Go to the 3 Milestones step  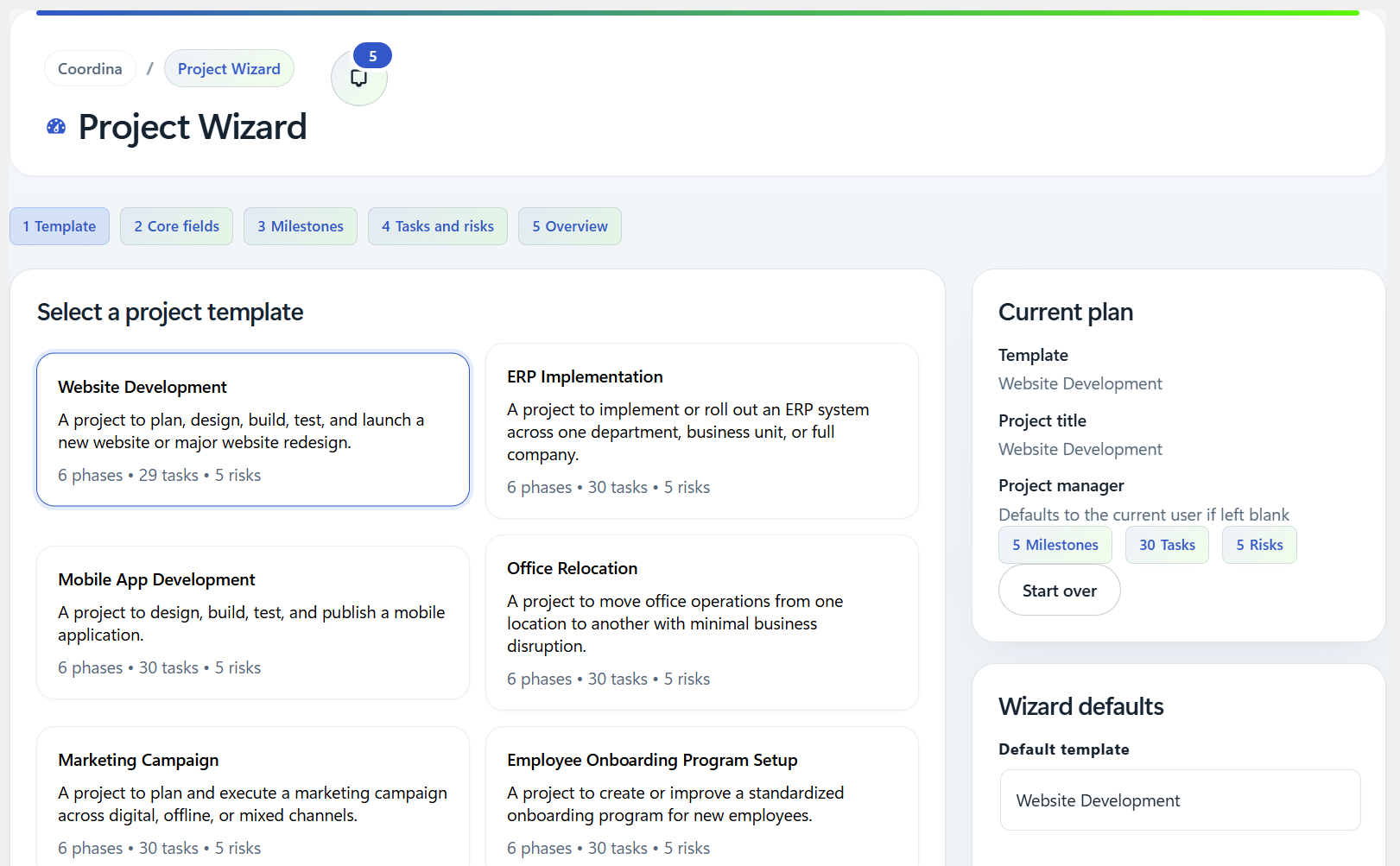[301, 226]
